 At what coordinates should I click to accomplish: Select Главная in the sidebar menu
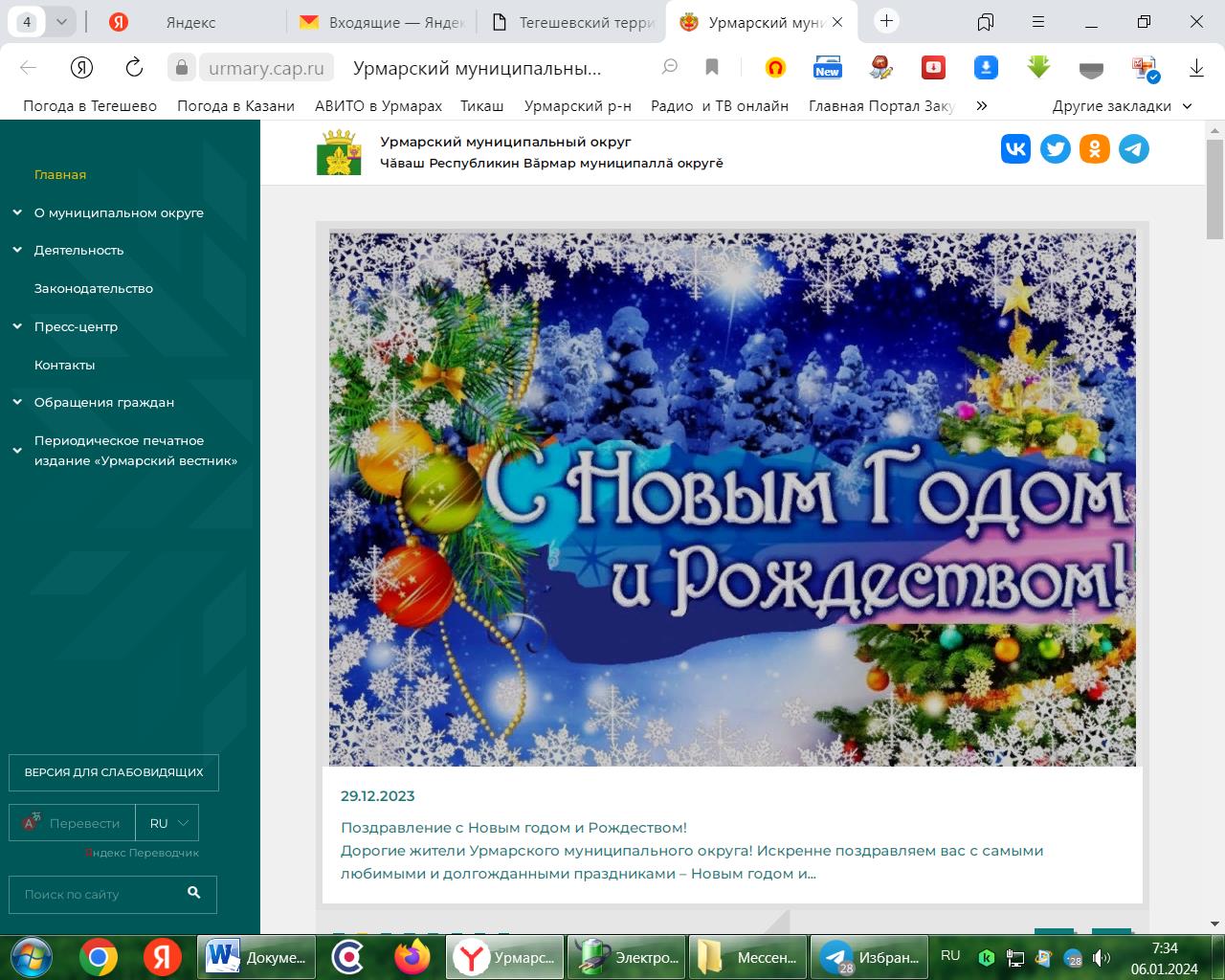[x=60, y=174]
